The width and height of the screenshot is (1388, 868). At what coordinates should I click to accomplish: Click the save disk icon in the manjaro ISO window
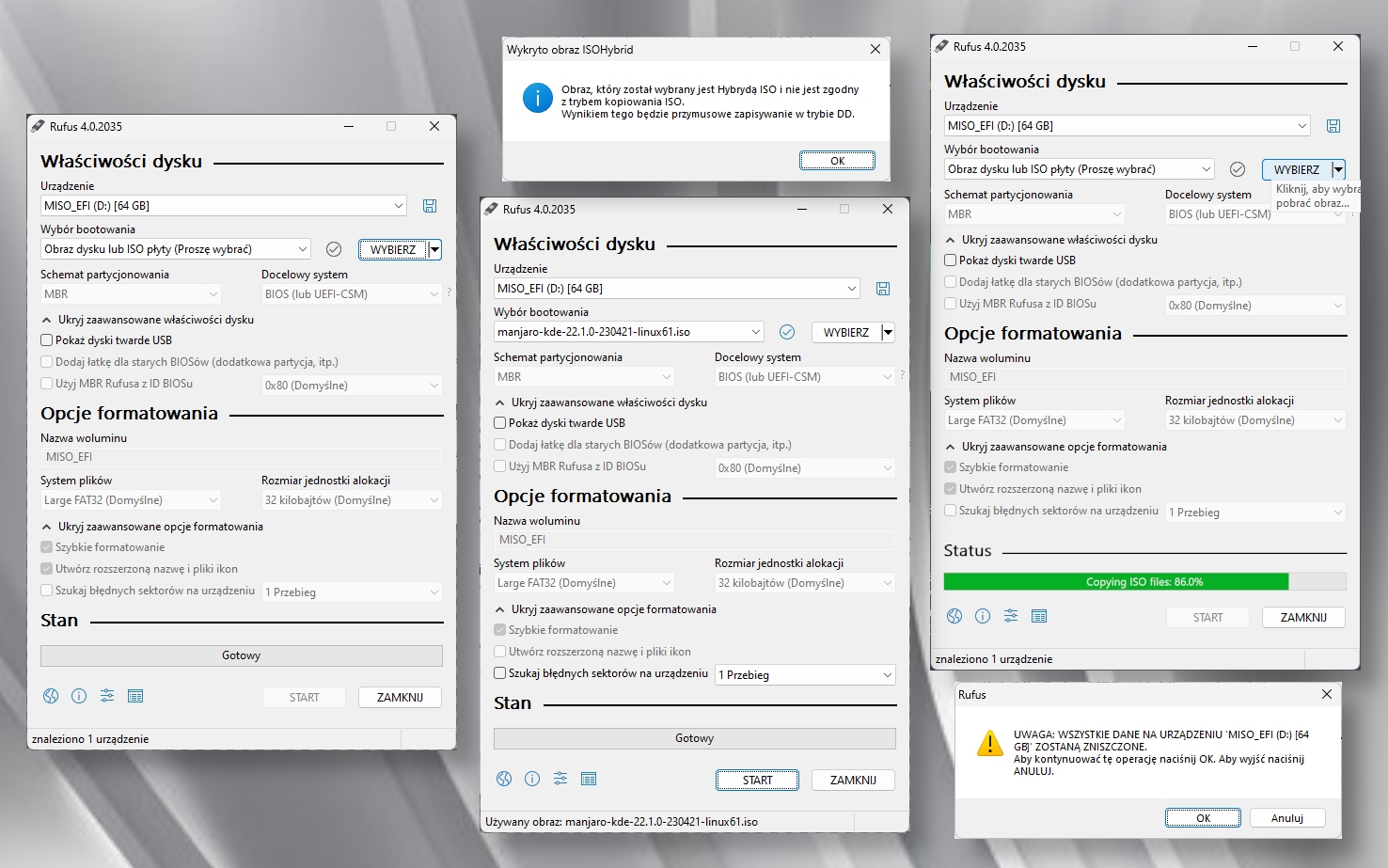(x=883, y=289)
